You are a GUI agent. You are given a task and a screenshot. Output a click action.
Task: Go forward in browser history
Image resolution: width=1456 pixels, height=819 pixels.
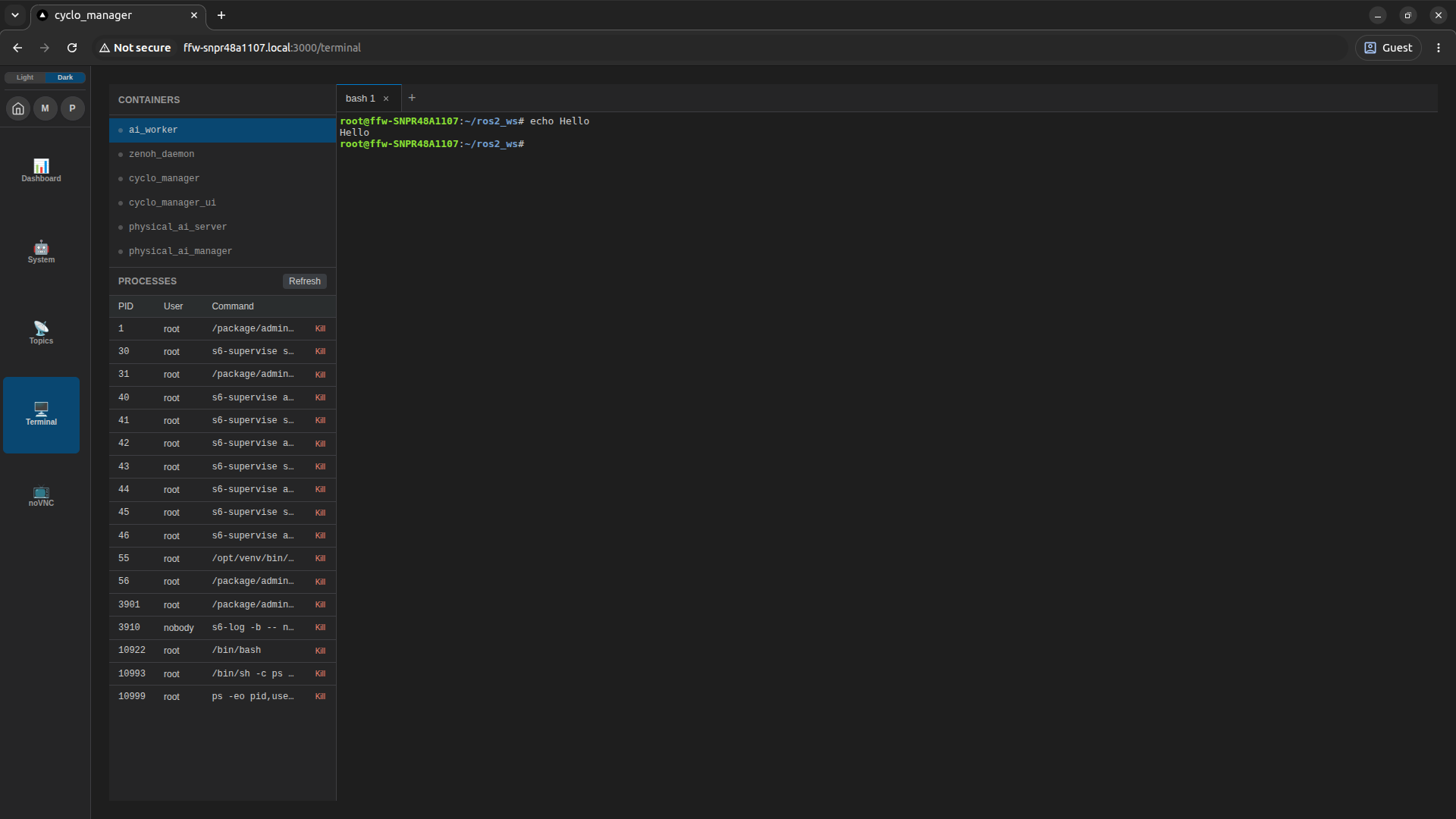click(45, 48)
